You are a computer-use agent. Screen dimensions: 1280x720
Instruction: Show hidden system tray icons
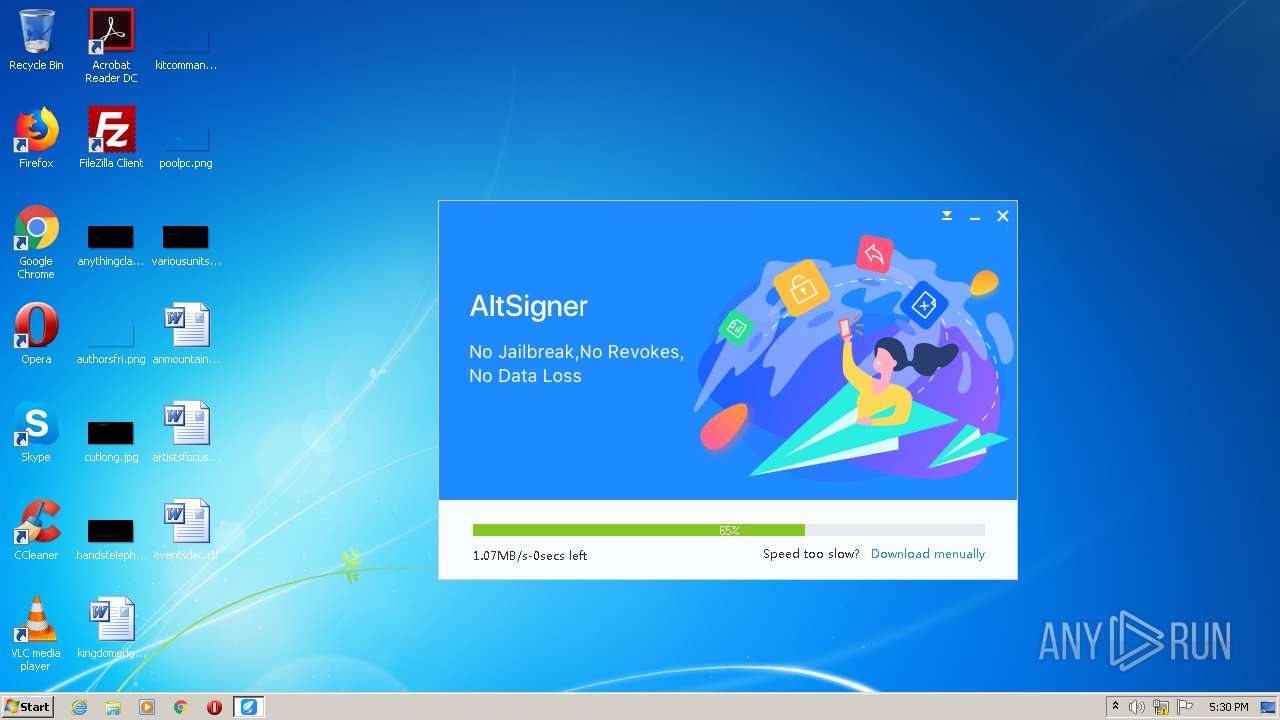pyautogui.click(x=1116, y=707)
